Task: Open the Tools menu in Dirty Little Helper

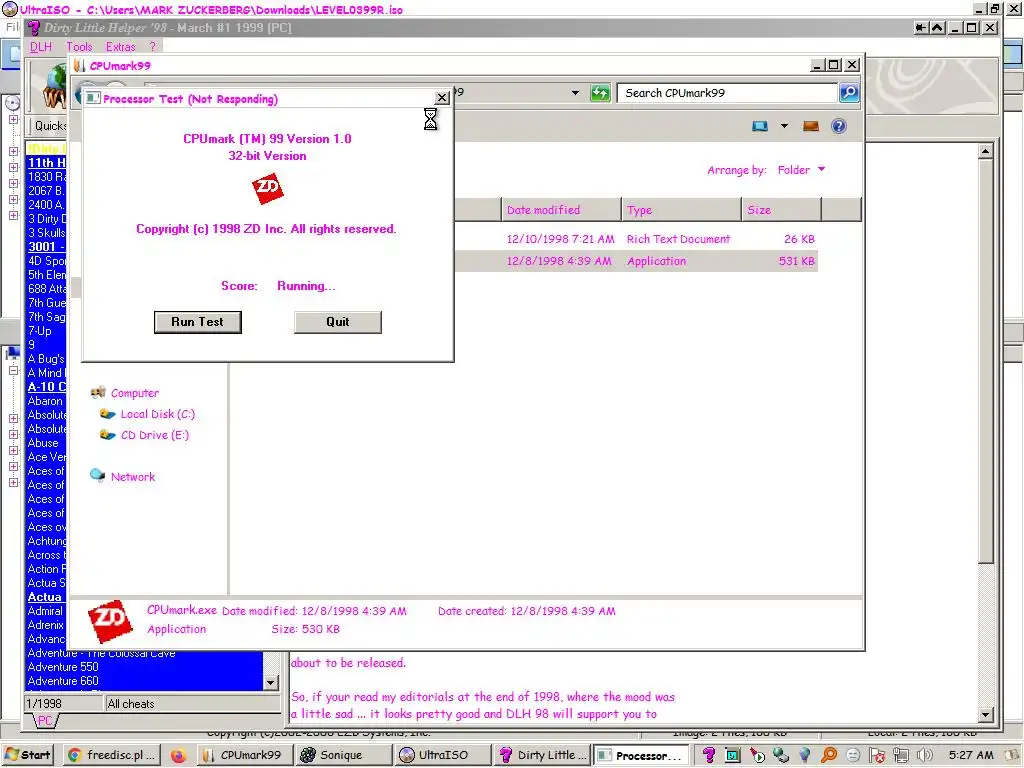Action: (x=79, y=46)
